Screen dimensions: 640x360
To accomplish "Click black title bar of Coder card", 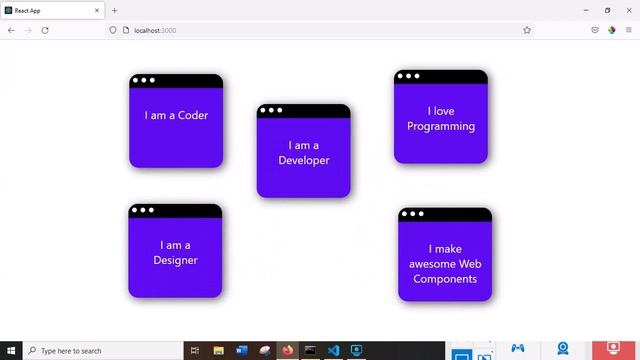I will click(176, 81).
